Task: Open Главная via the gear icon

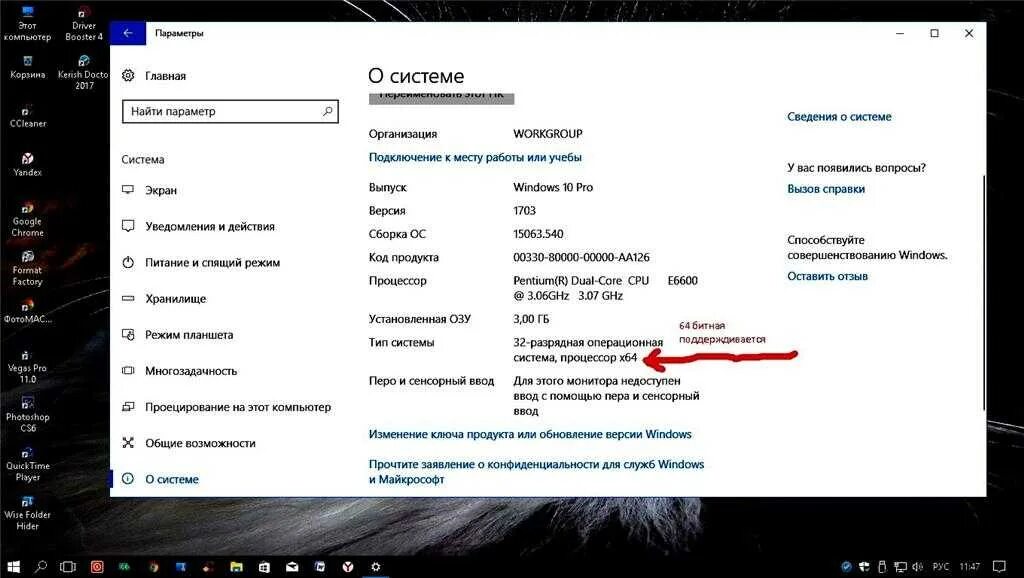Action: 129,76
